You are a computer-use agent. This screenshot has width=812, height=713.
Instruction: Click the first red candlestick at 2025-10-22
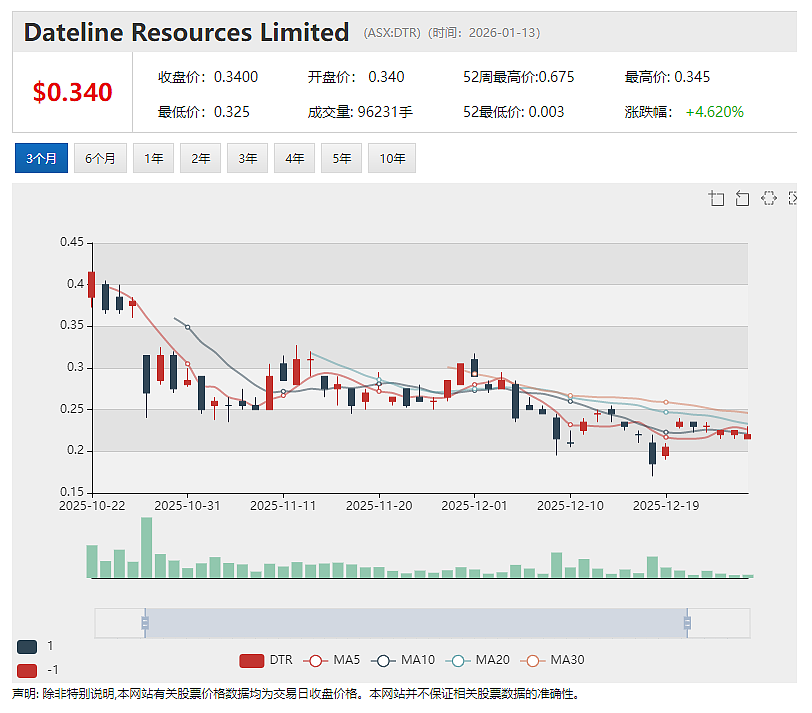click(x=92, y=285)
